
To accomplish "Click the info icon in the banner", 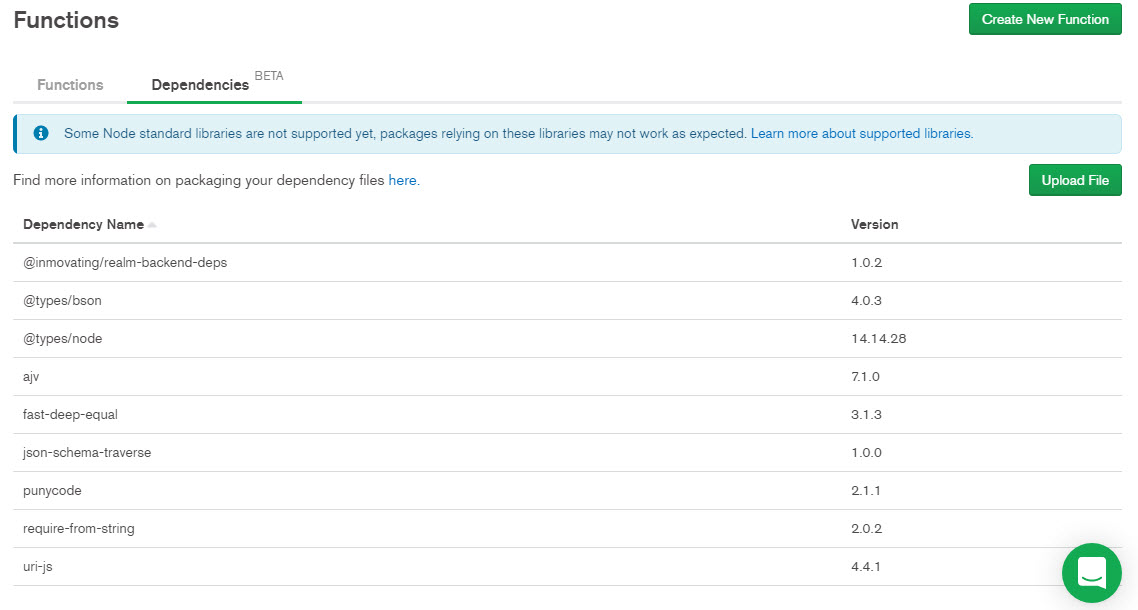I will 41,133.
